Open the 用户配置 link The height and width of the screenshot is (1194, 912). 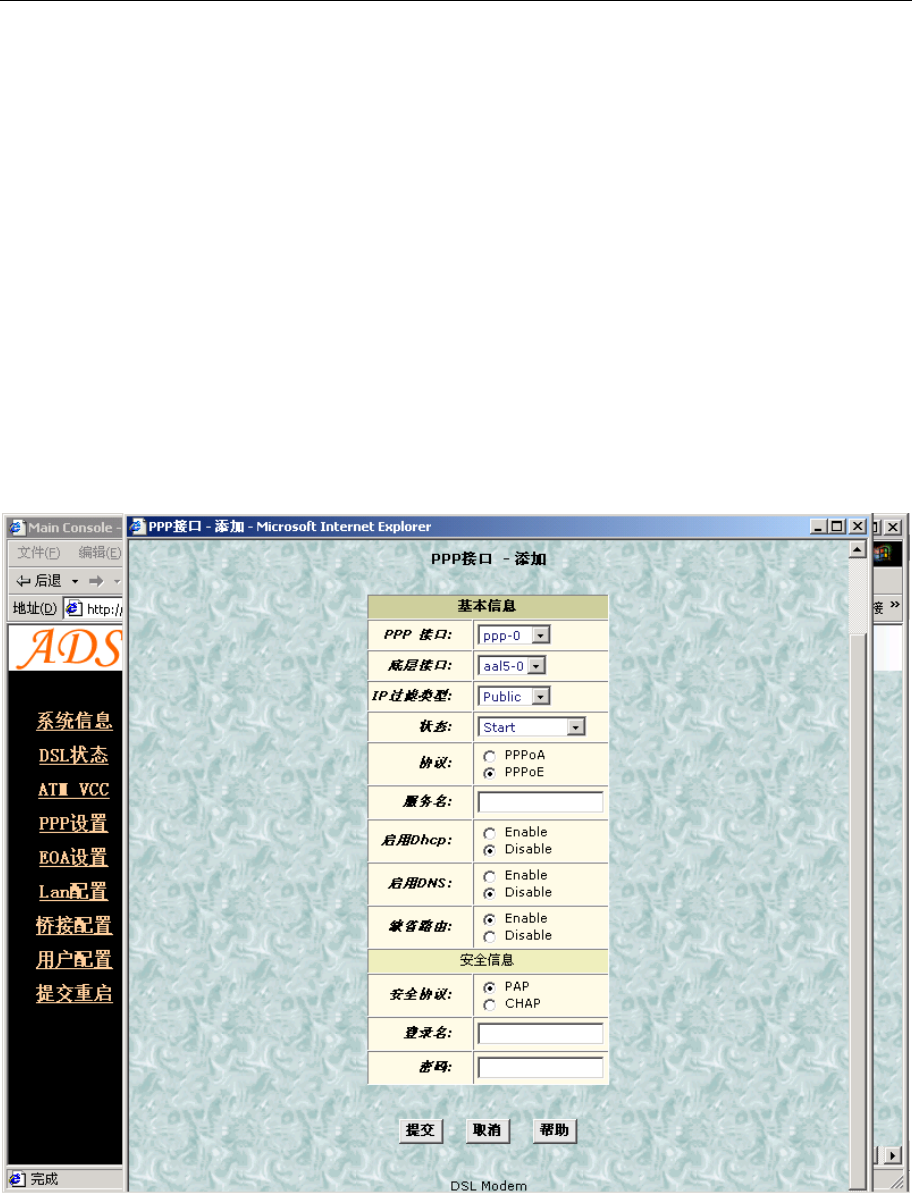[x=74, y=959]
